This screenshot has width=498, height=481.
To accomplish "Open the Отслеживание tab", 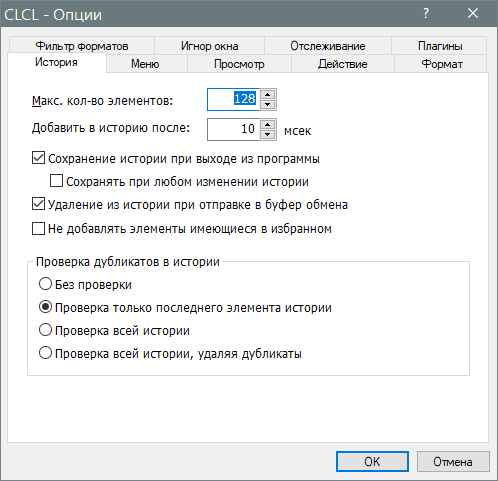I will pos(328,46).
